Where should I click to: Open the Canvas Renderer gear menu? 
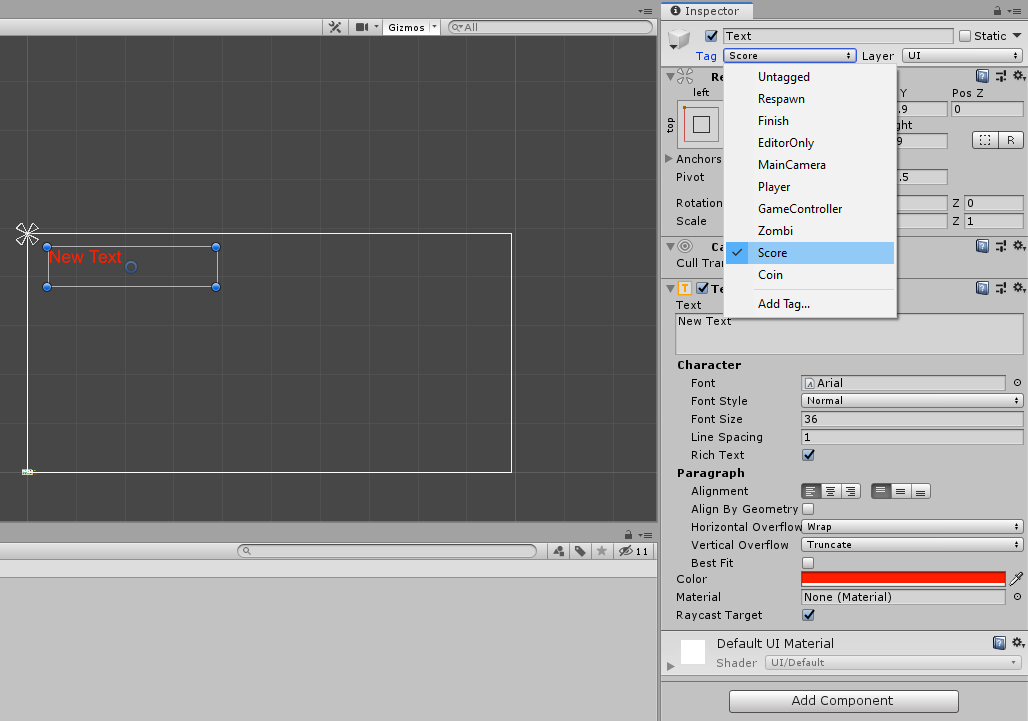(x=1019, y=246)
